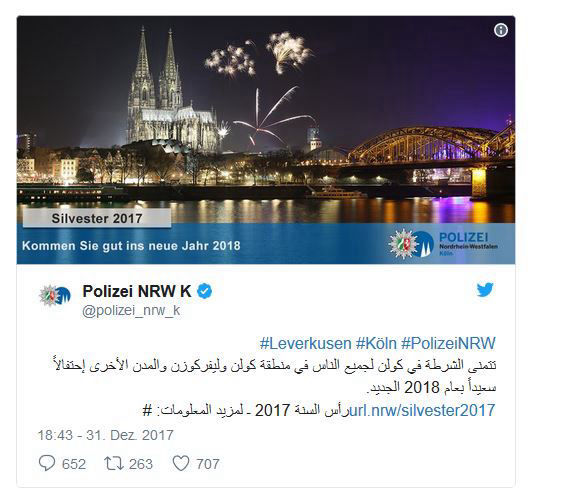Screen dimensions: 574x492
Task: Click the 707 likes count
Action: pyautogui.click(x=208, y=464)
